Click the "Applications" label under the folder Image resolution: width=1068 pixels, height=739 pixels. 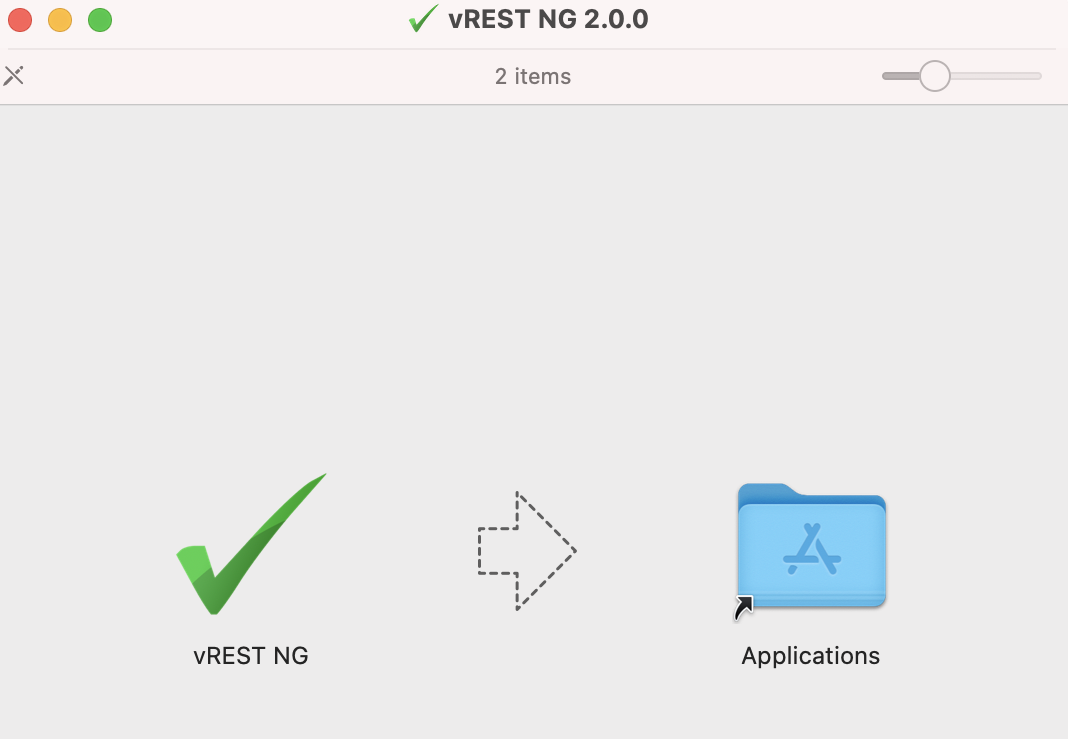coord(811,656)
